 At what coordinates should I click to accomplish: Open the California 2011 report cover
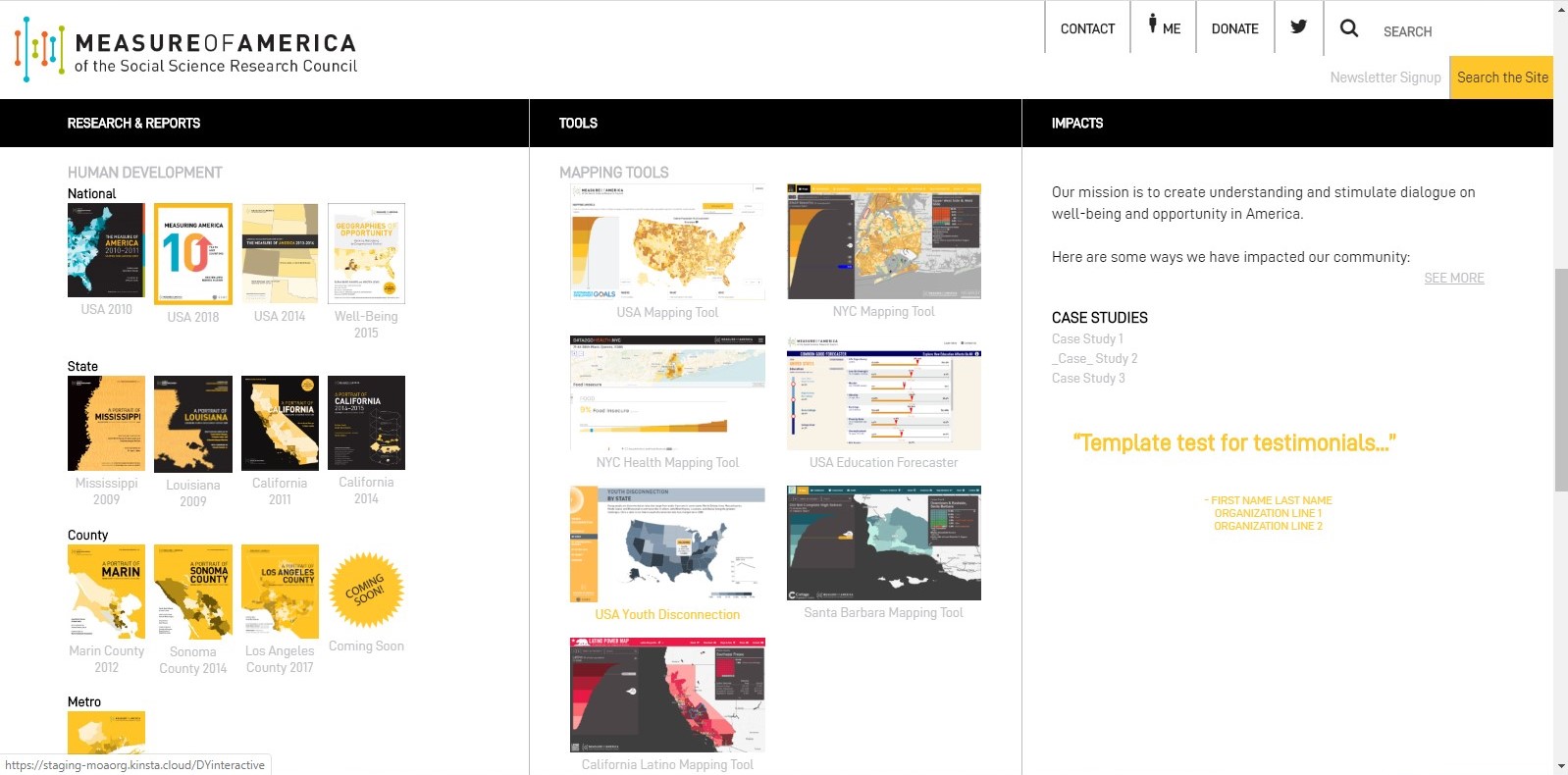coord(280,423)
